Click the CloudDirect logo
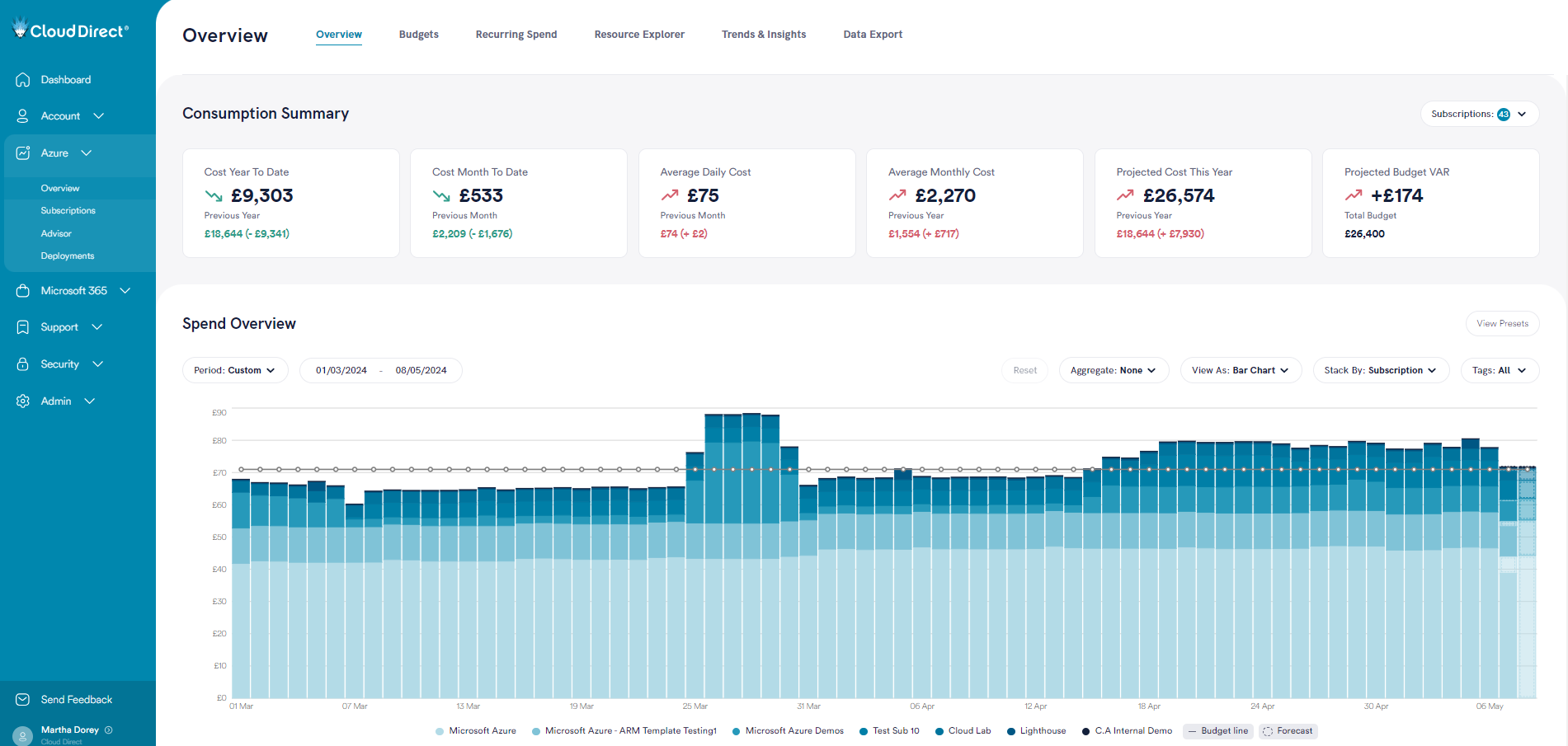1568x746 pixels. coord(70,30)
